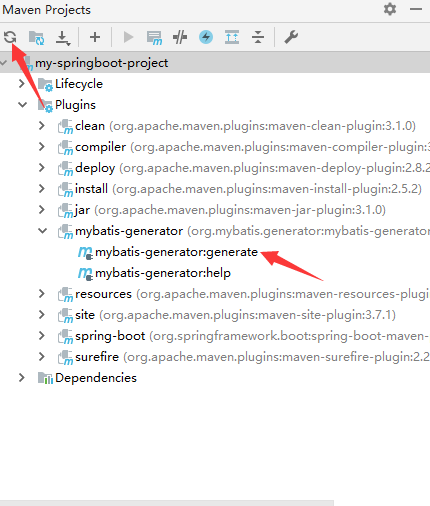Click the Collapse All toolbar icon
Image resolution: width=430 pixels, height=506 pixels.
click(x=258, y=37)
